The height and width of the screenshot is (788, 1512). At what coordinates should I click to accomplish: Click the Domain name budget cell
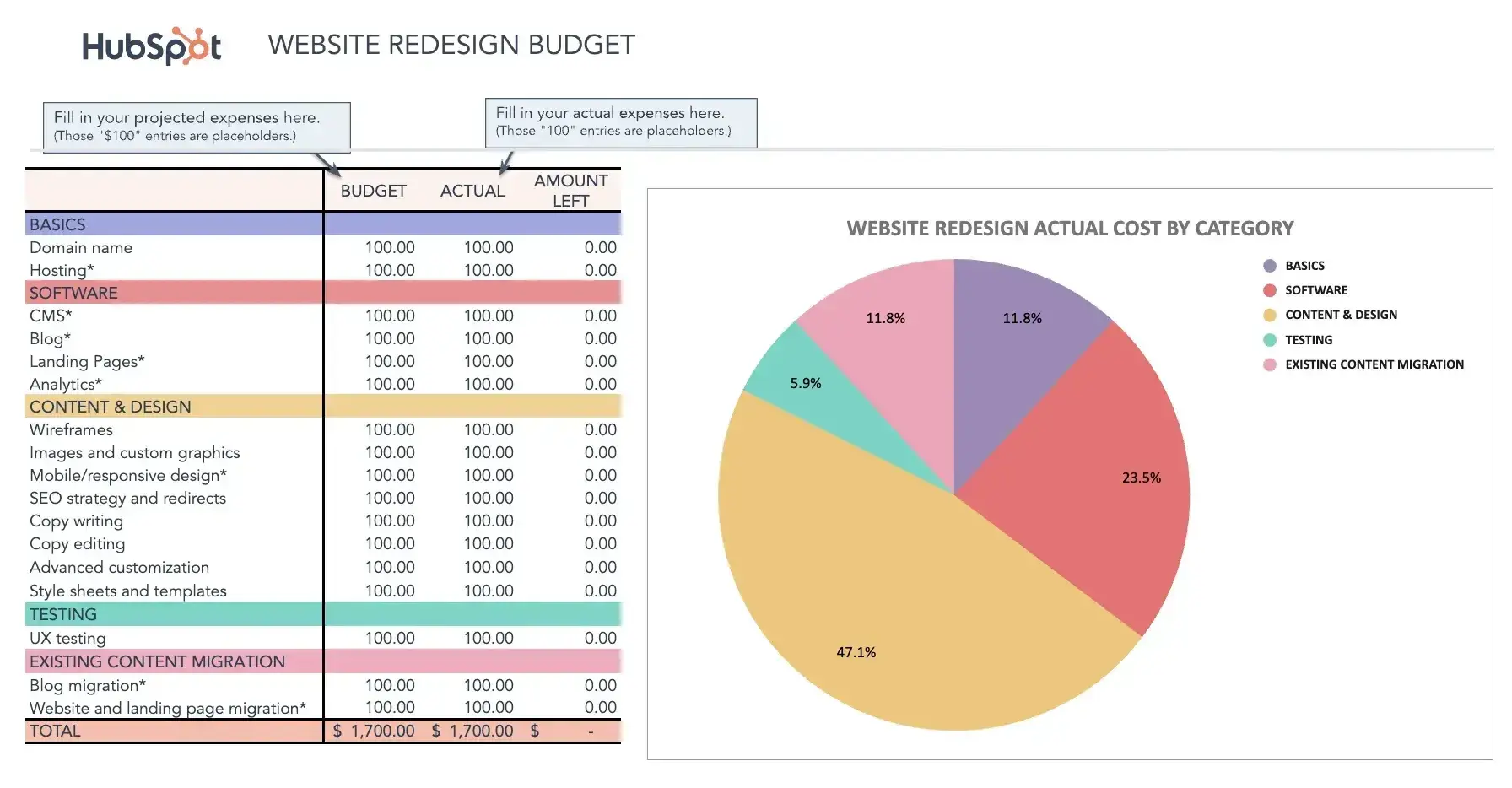[389, 248]
